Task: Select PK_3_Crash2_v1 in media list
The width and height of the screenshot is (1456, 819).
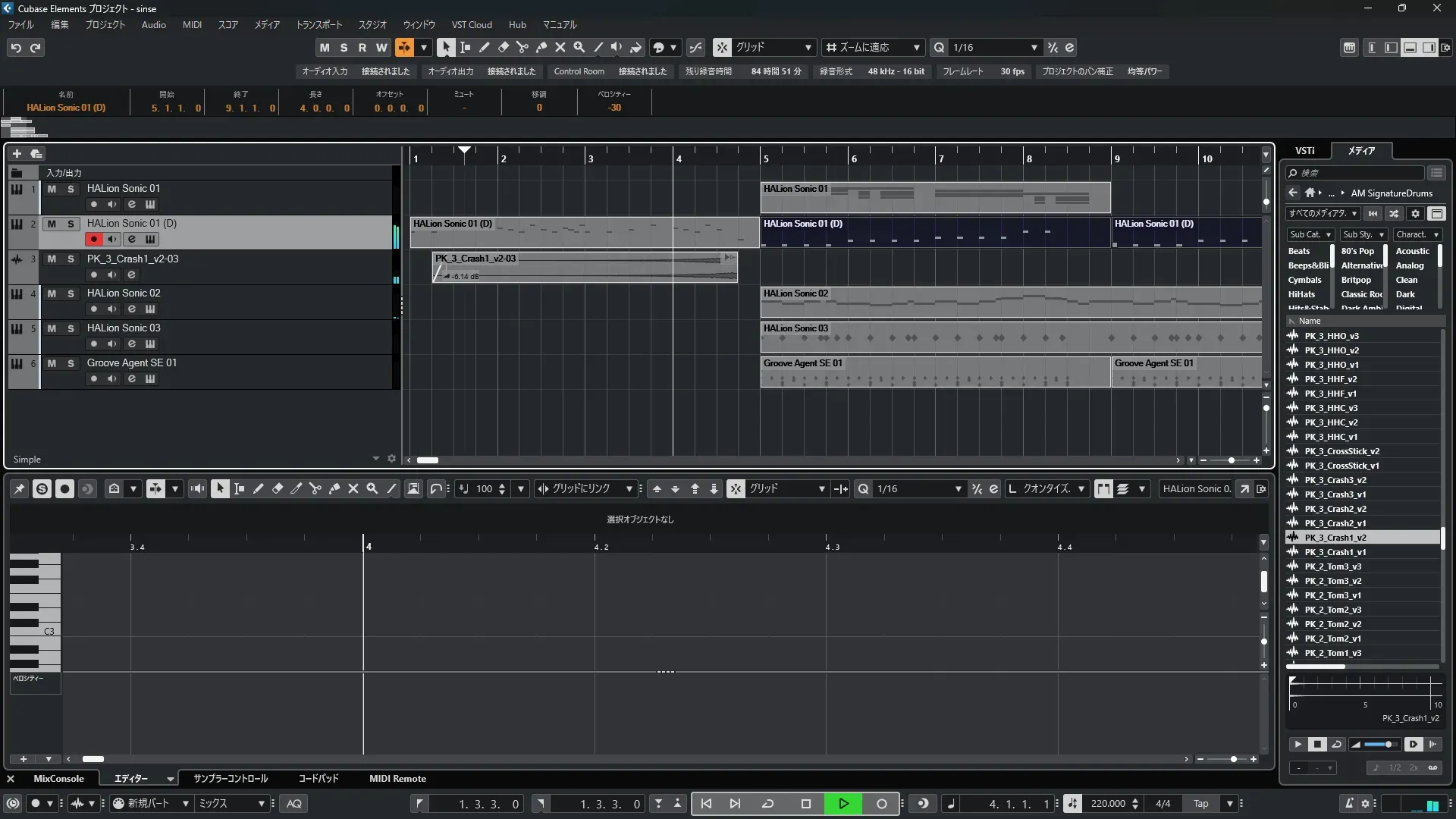Action: (1335, 523)
